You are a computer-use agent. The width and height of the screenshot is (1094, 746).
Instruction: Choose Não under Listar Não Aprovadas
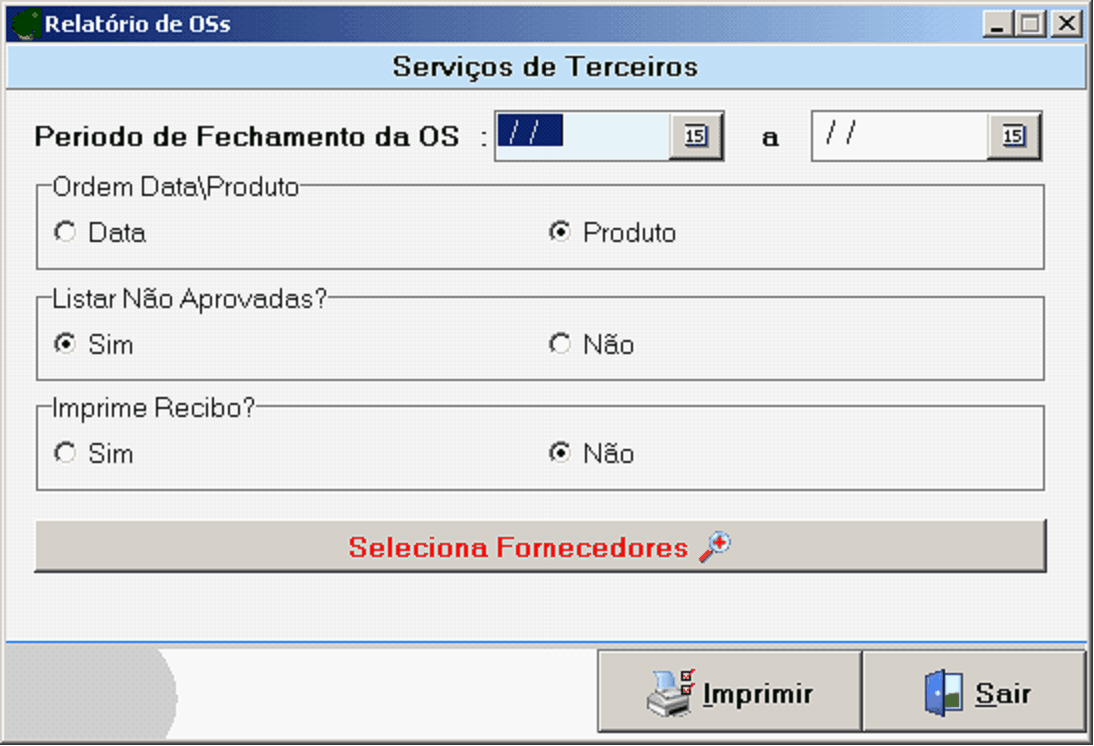click(561, 344)
